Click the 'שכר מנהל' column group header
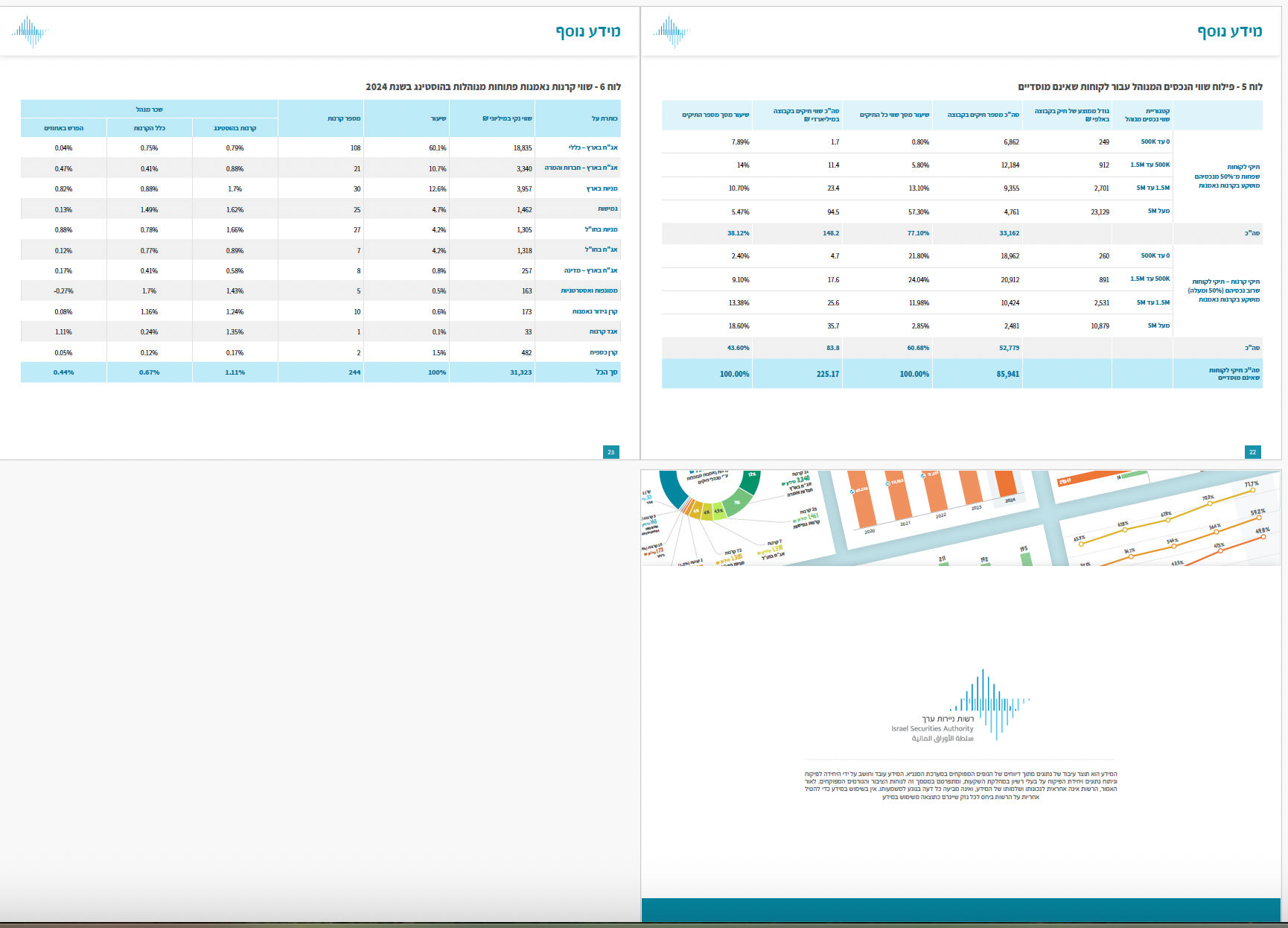 (x=150, y=109)
